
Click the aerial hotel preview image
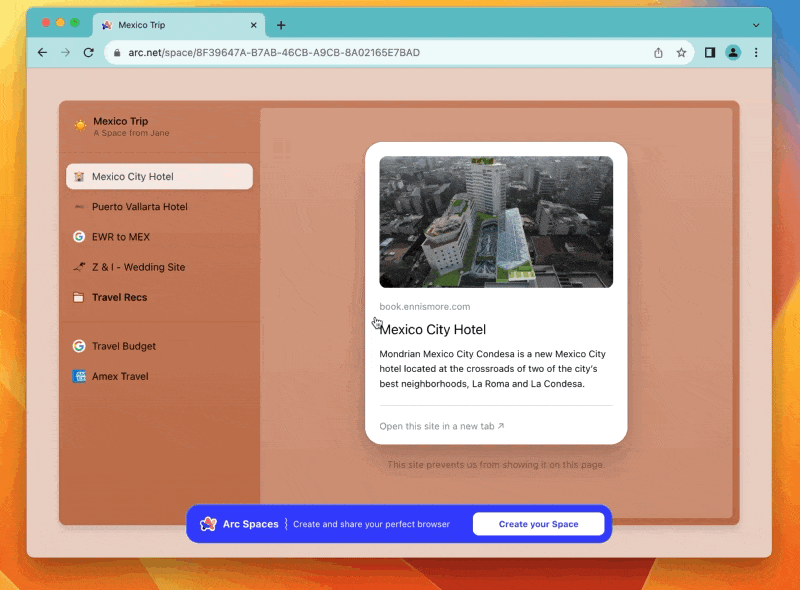pos(496,222)
